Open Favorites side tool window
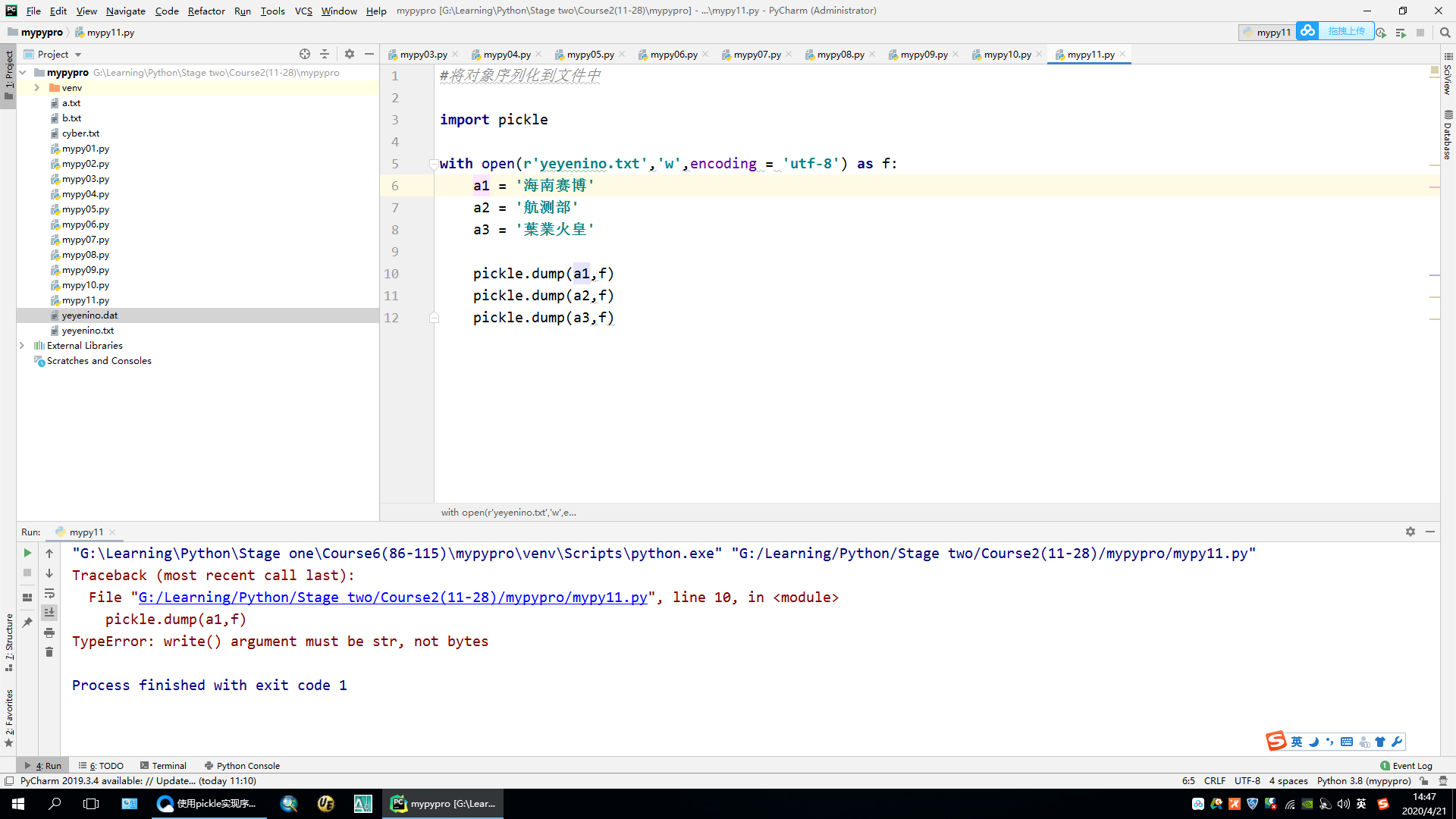 pyautogui.click(x=8, y=717)
